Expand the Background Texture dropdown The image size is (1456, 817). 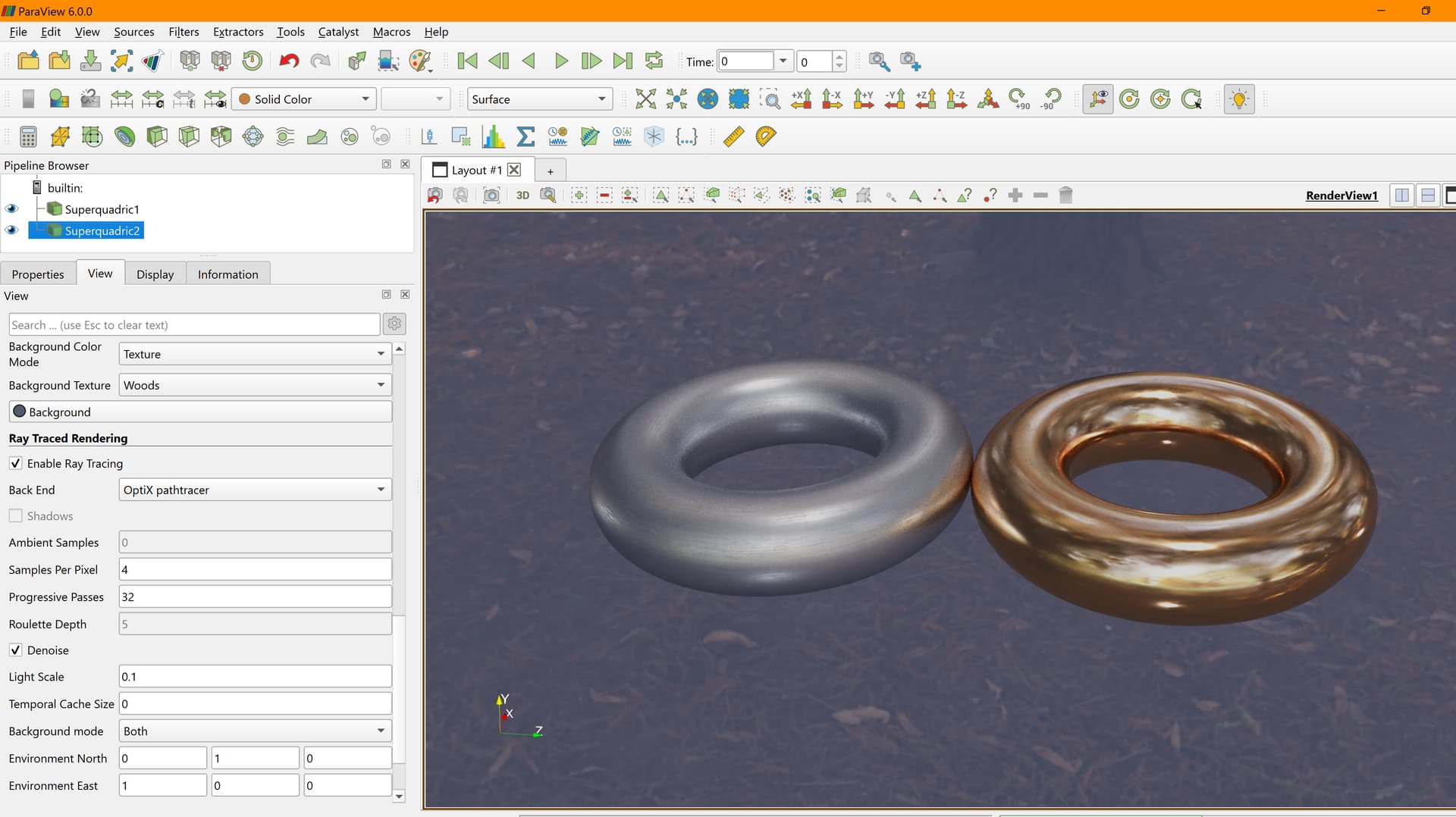pos(255,385)
